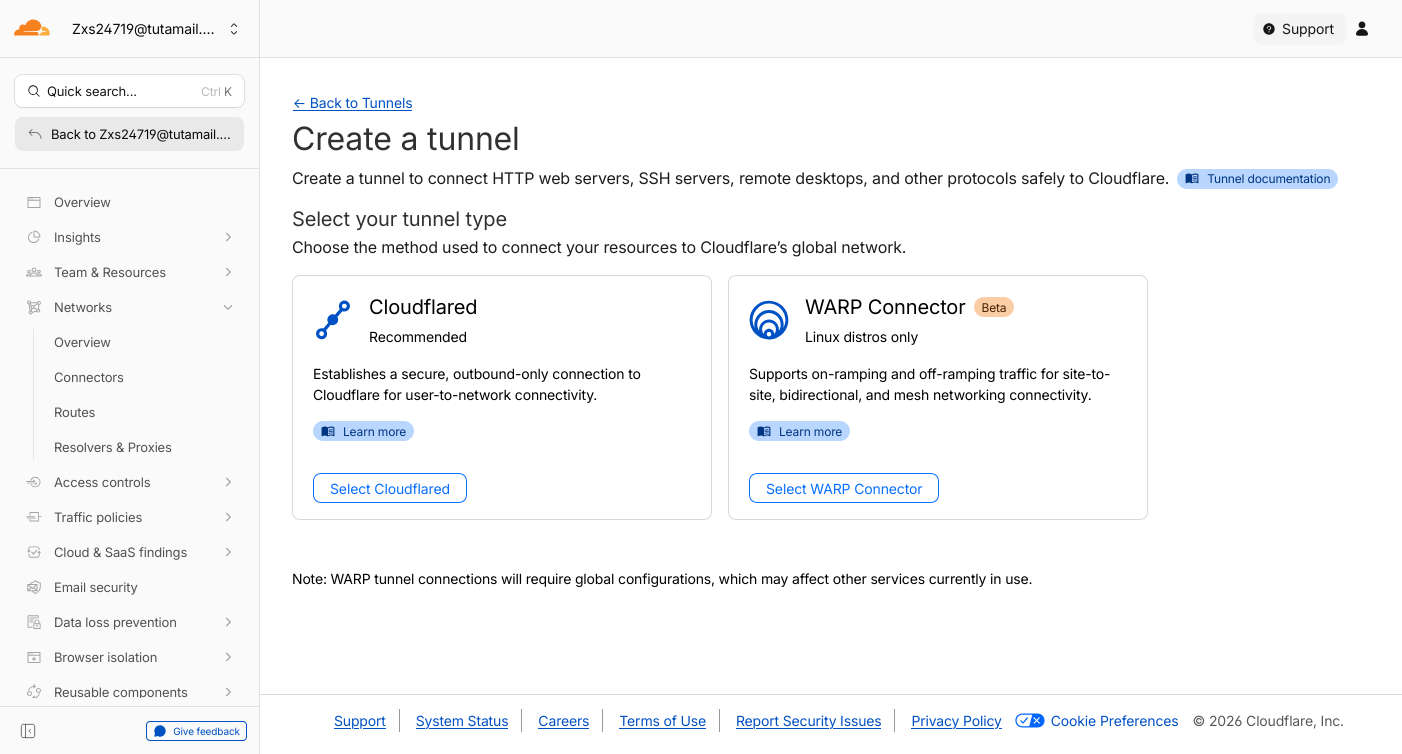The width and height of the screenshot is (1402, 754).
Task: Click the Back to account button
Action: (x=130, y=134)
